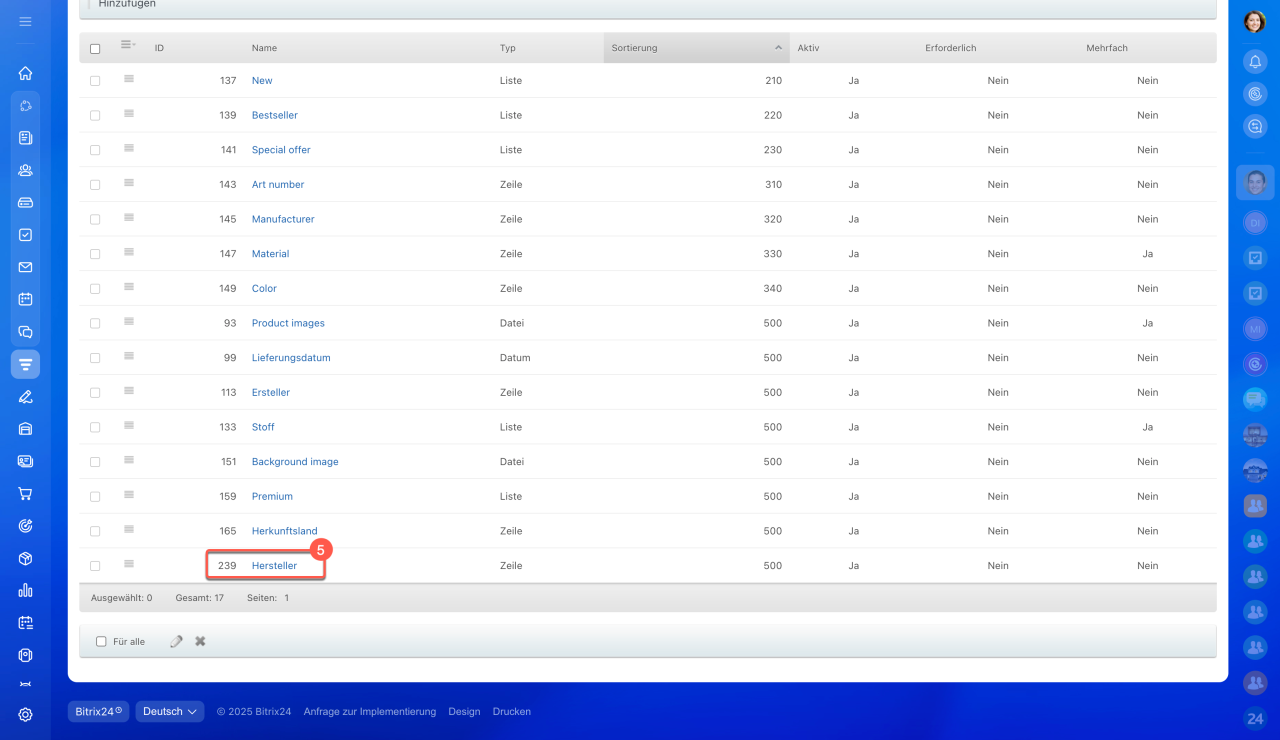Sort by the Mehrfach column header

(1107, 48)
